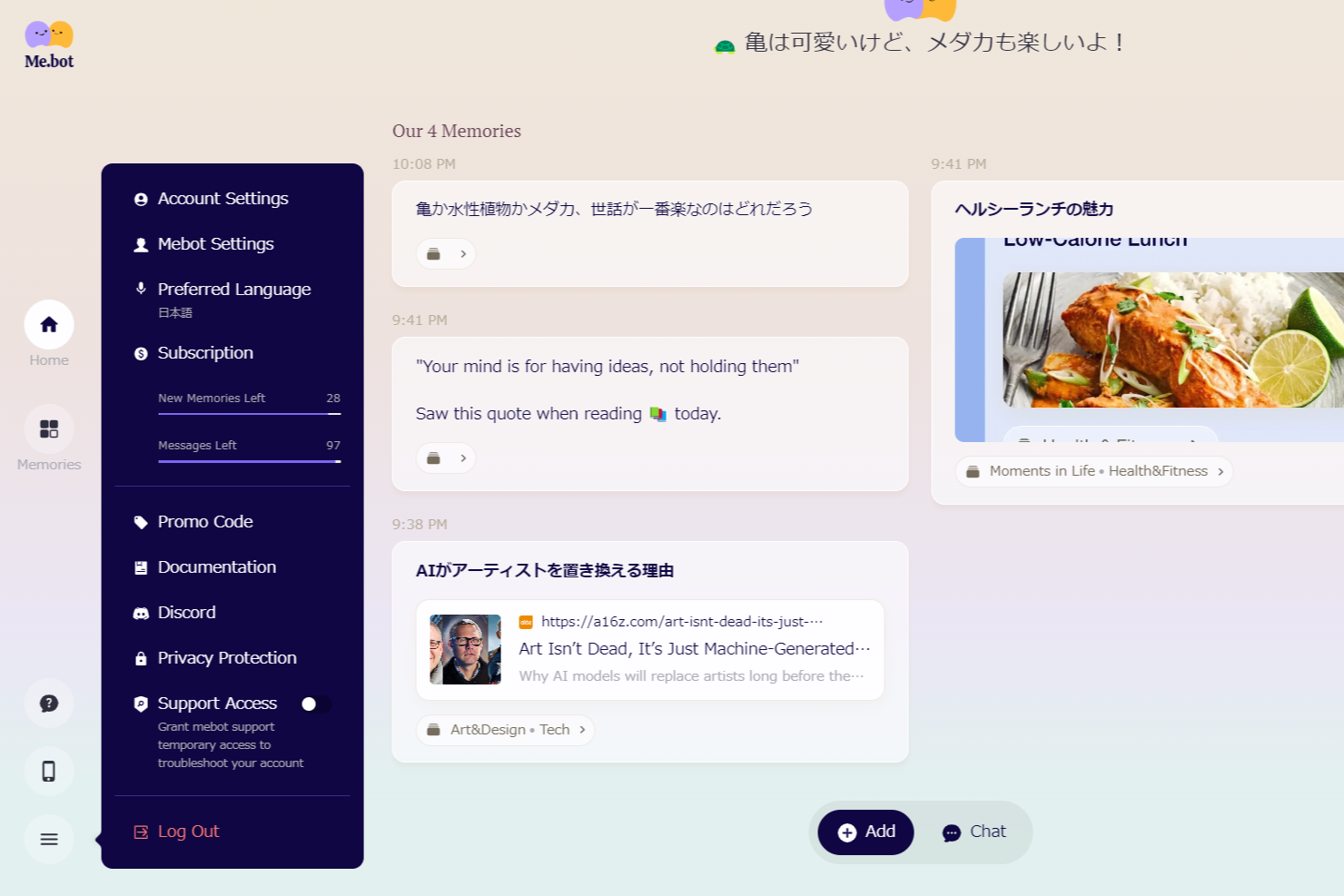Enable the Support Access toggle
The width and height of the screenshot is (1344, 896).
(315, 704)
